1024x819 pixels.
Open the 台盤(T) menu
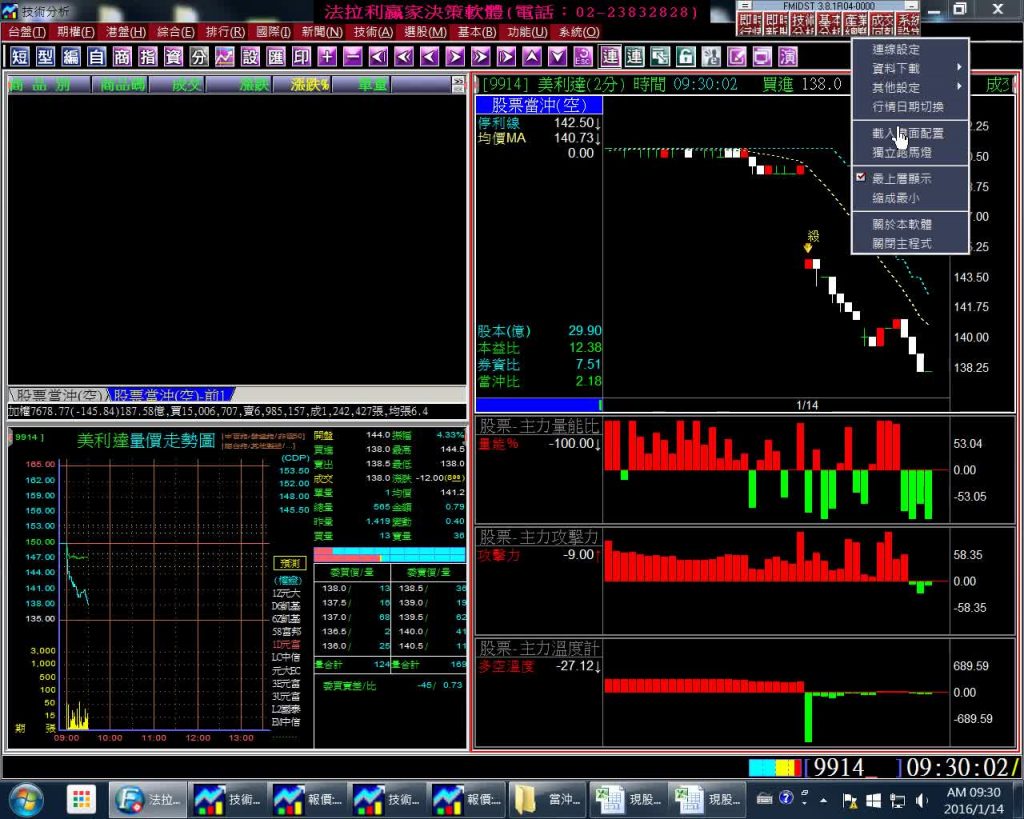(x=27, y=32)
